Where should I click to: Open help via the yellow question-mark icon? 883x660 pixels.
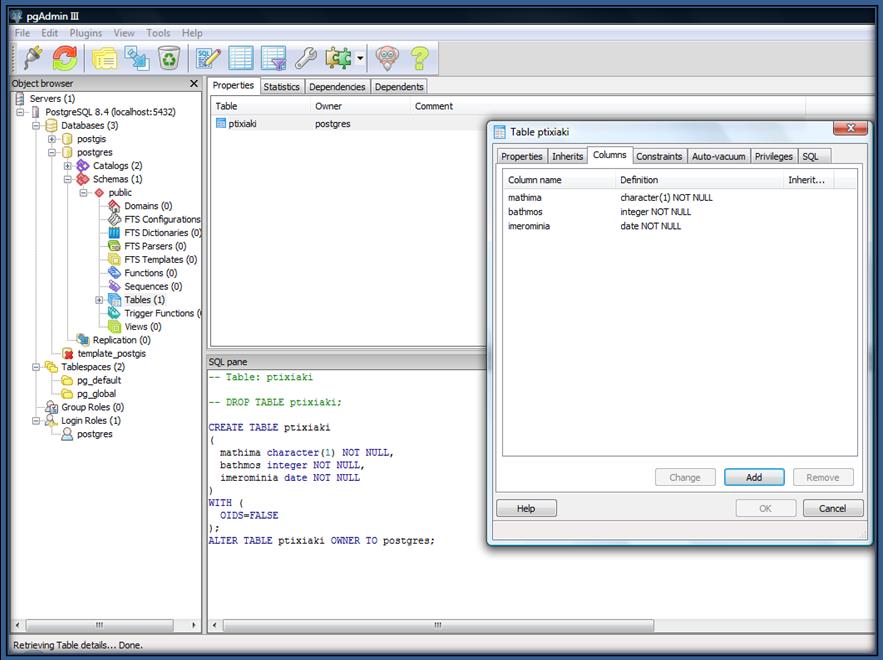point(420,58)
